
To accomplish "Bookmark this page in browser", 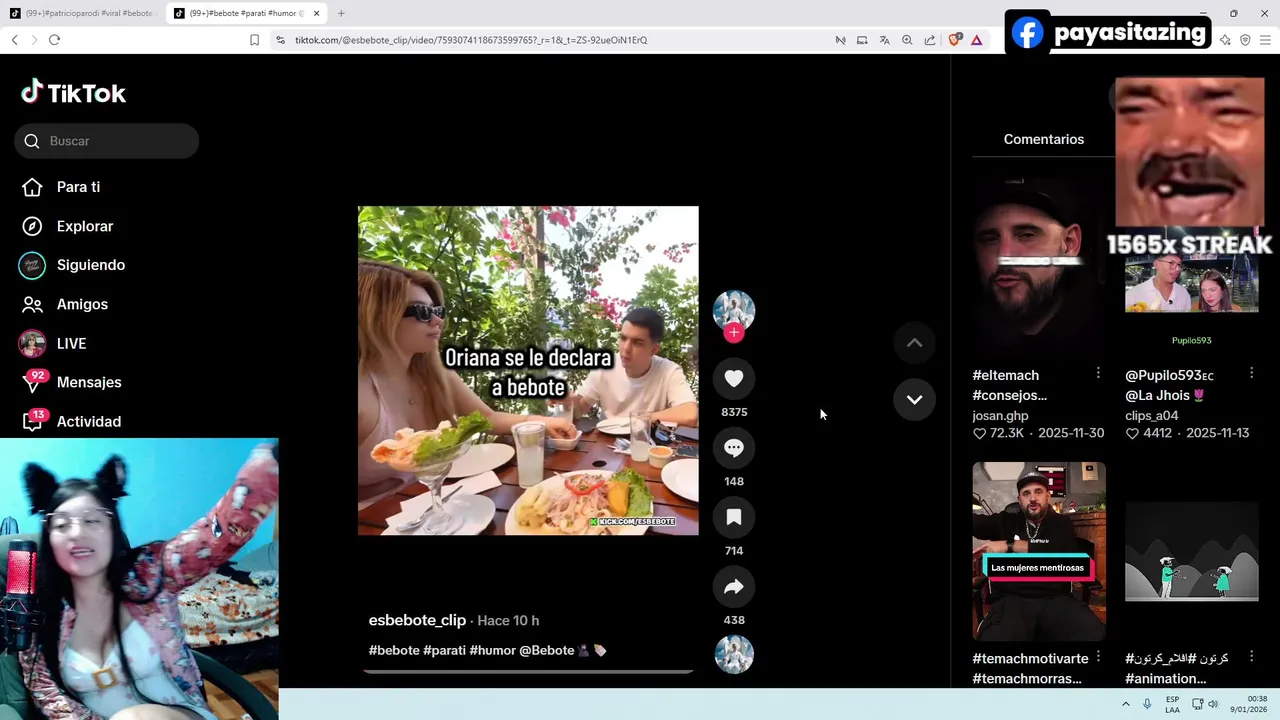I will [x=254, y=40].
